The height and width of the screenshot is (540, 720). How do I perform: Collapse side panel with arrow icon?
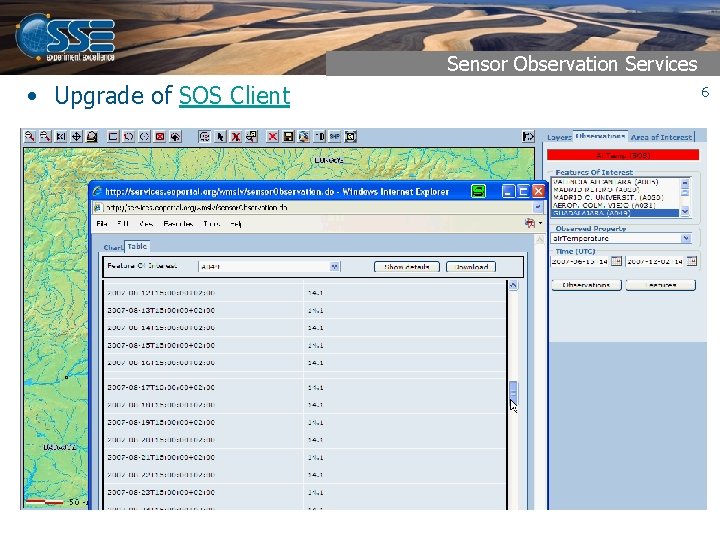(x=528, y=136)
